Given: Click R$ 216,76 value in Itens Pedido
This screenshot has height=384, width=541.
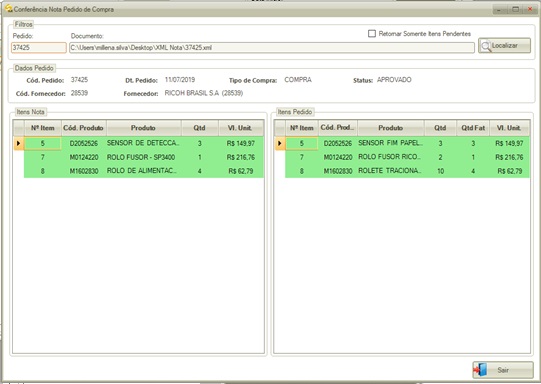Looking at the screenshot, I should 509,157.
